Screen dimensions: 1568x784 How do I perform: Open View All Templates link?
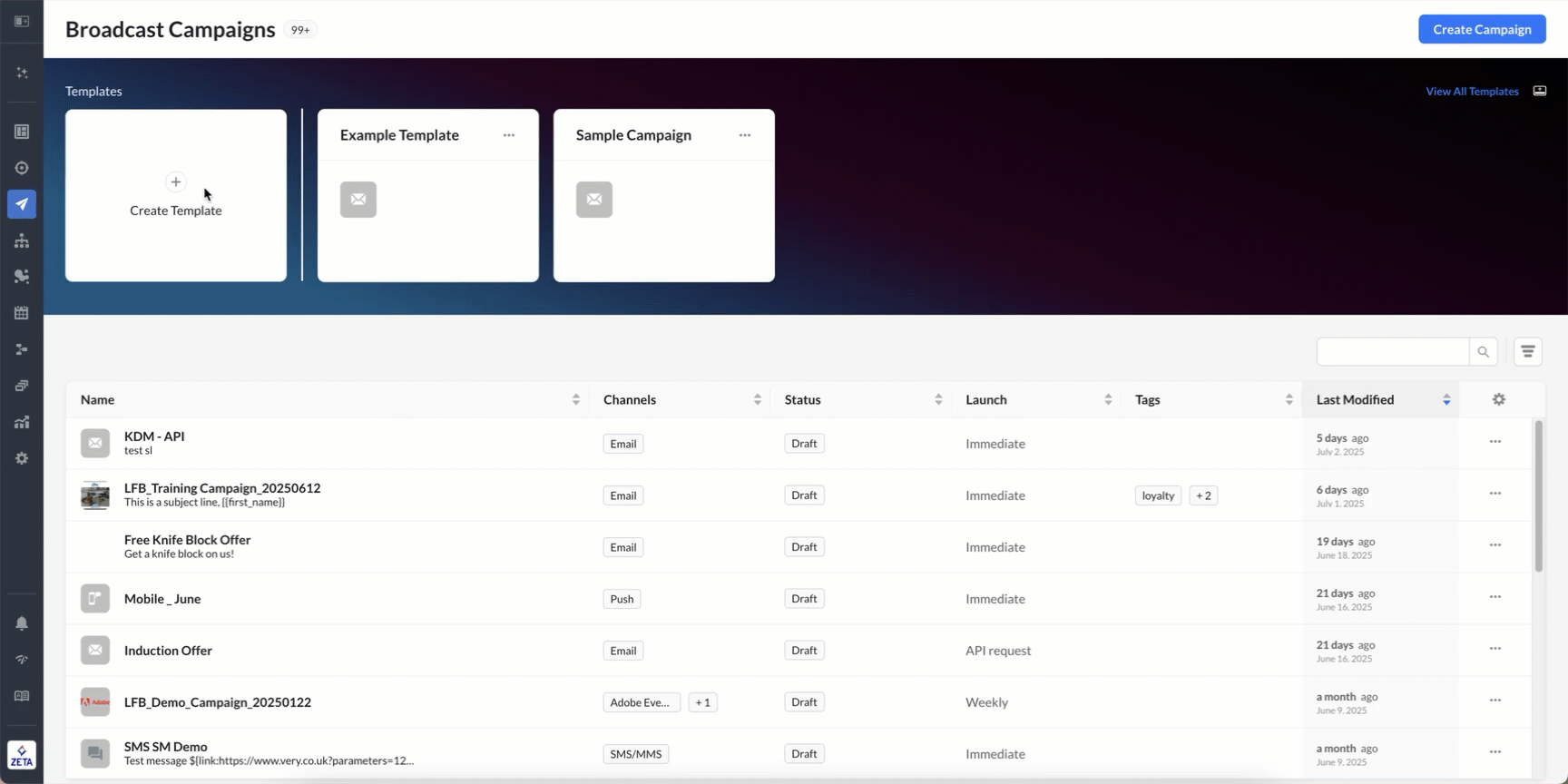(1471, 92)
